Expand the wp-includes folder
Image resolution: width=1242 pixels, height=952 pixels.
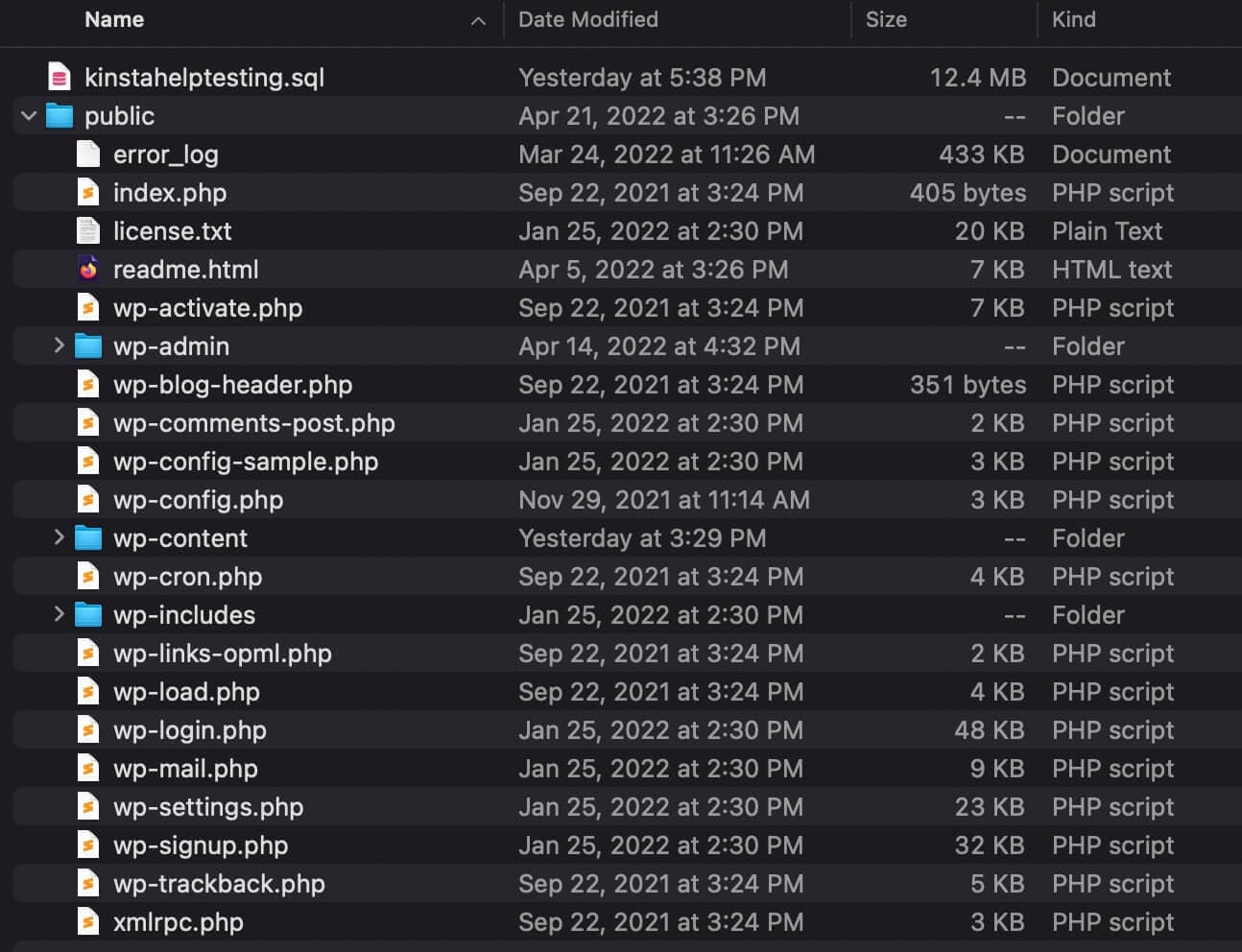(59, 614)
